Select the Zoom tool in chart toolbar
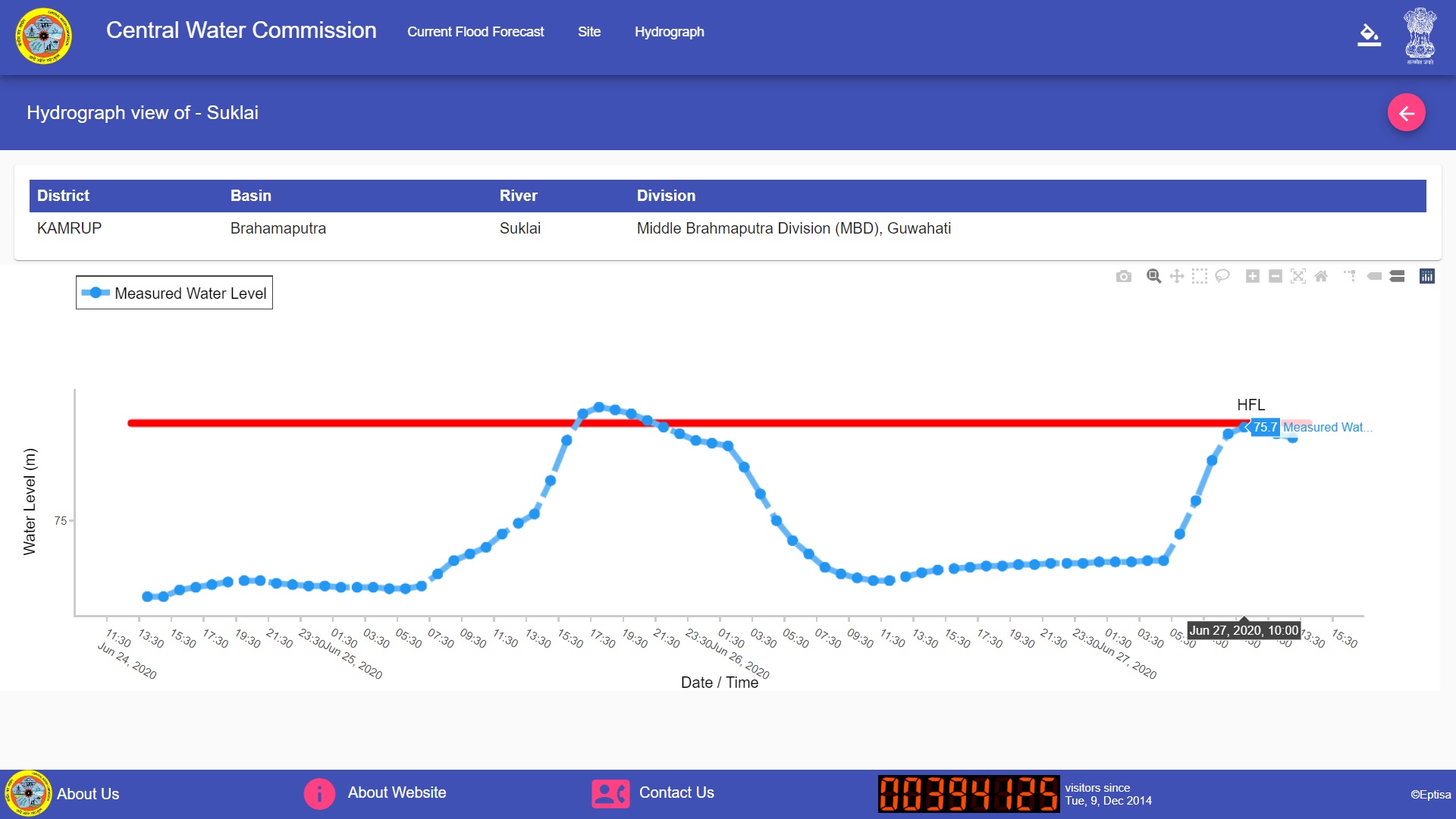The width and height of the screenshot is (1456, 819). point(1153,276)
